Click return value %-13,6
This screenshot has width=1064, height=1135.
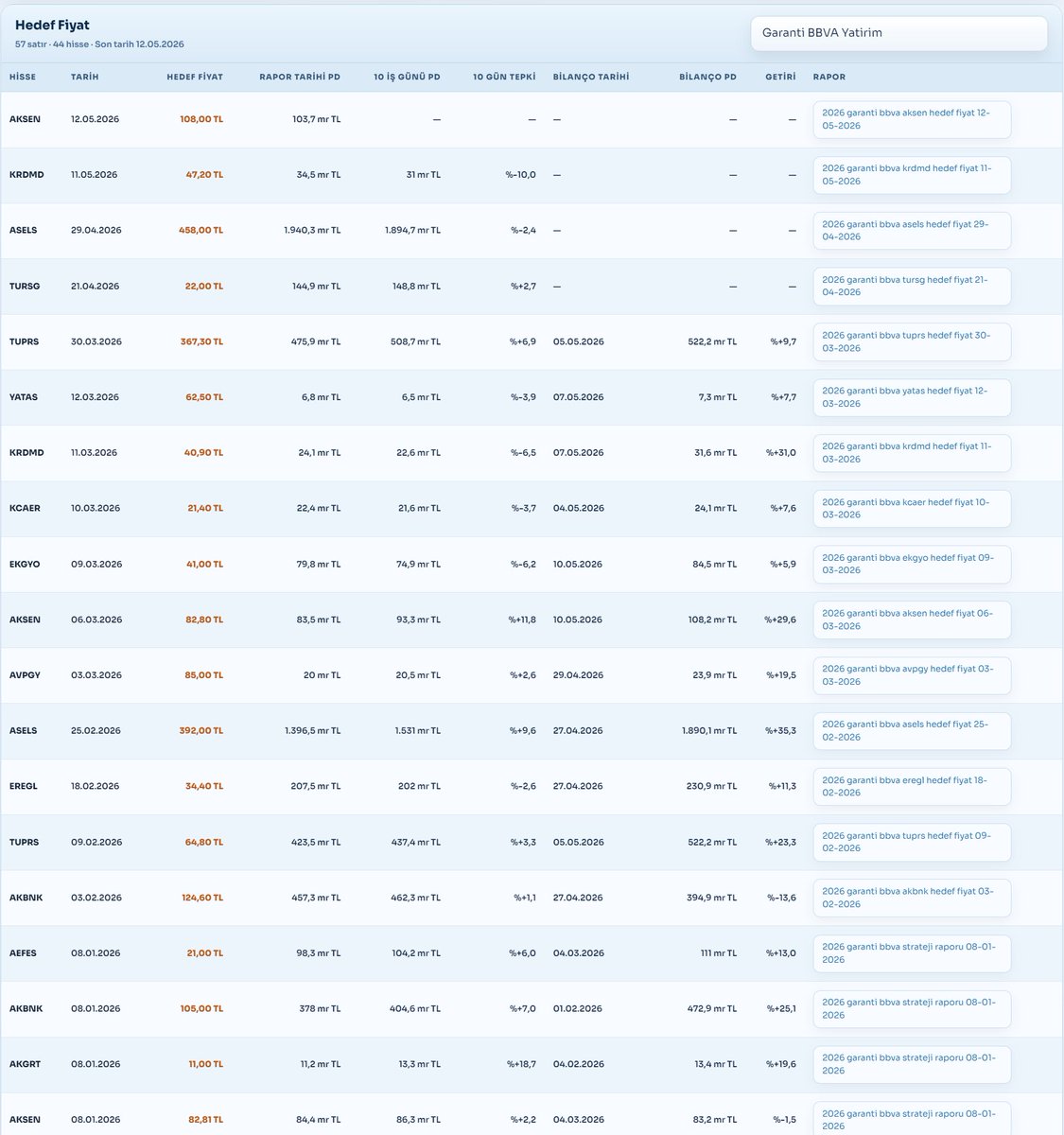point(780,898)
